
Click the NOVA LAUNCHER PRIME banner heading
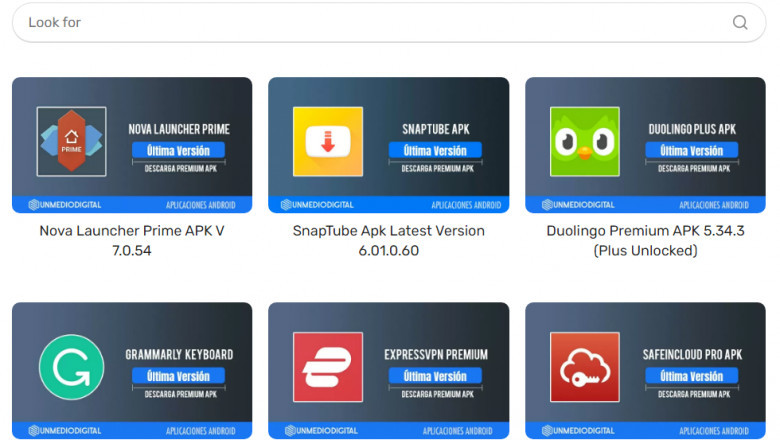[179, 129]
